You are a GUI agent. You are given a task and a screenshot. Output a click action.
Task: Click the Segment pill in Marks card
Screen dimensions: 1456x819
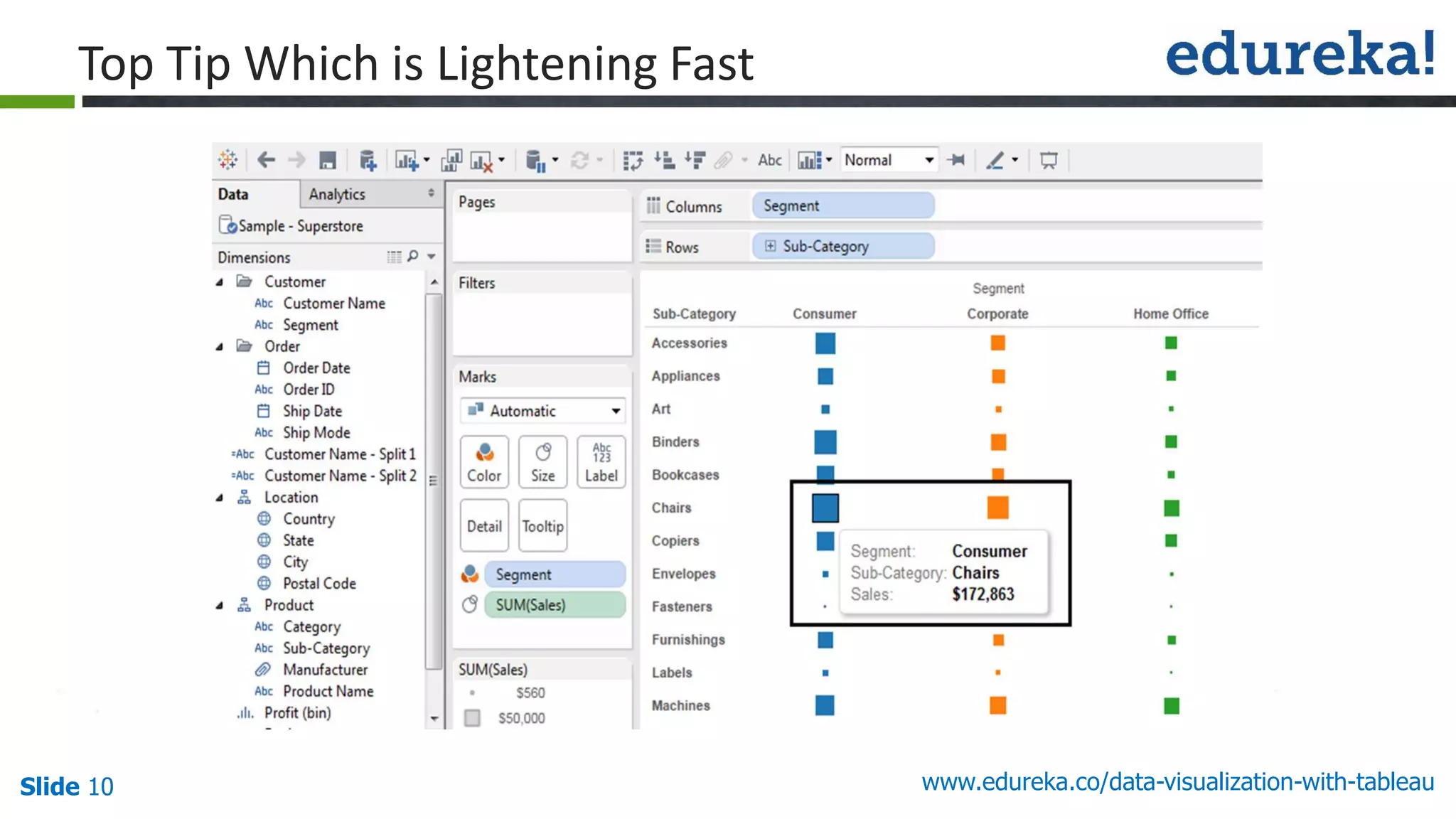pyautogui.click(x=555, y=574)
